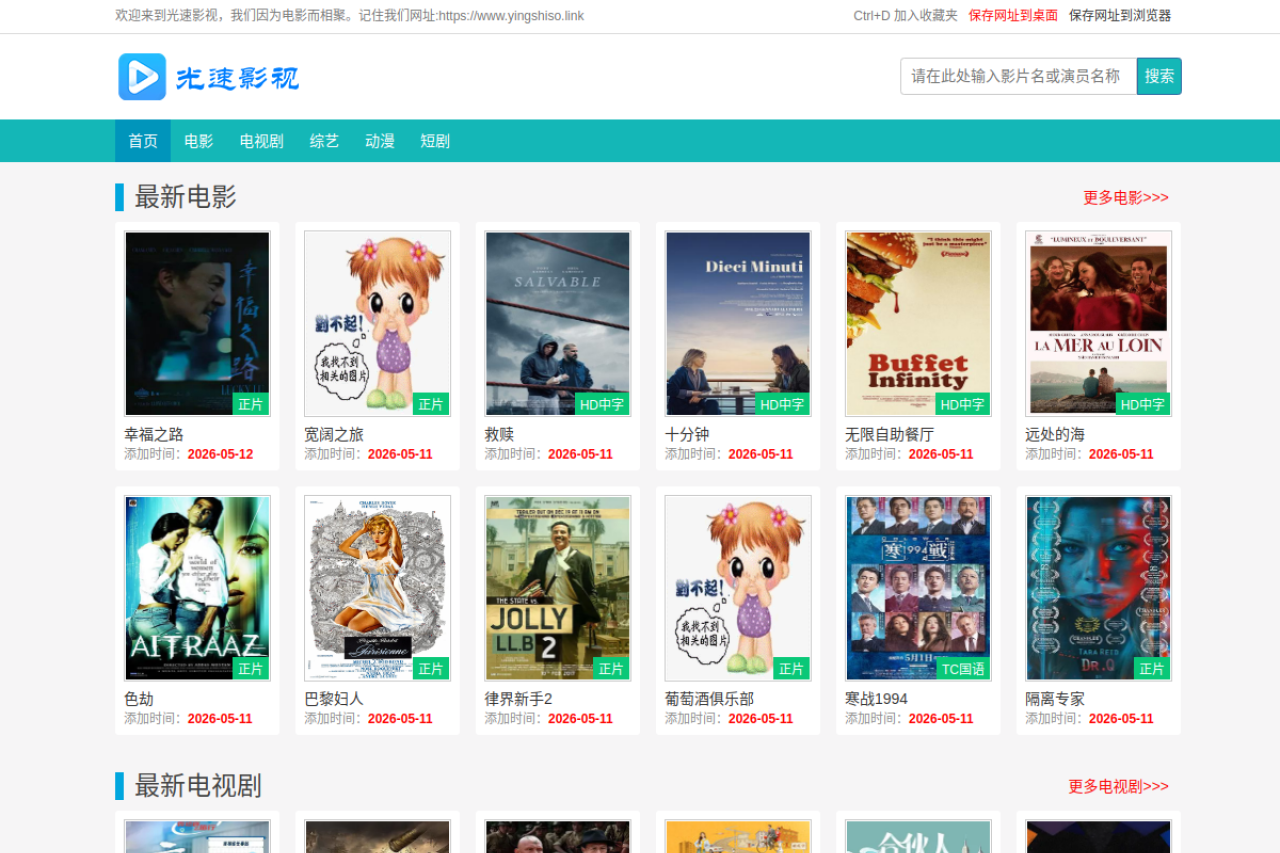Open the Dieci Minuti movie poster
Screen dimensions: 1280x853
pyautogui.click(x=738, y=324)
